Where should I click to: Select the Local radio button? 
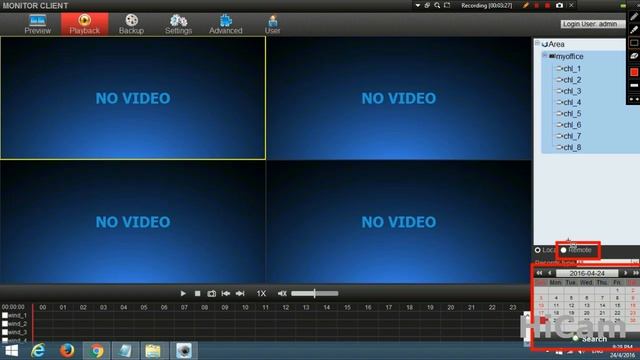pos(538,250)
